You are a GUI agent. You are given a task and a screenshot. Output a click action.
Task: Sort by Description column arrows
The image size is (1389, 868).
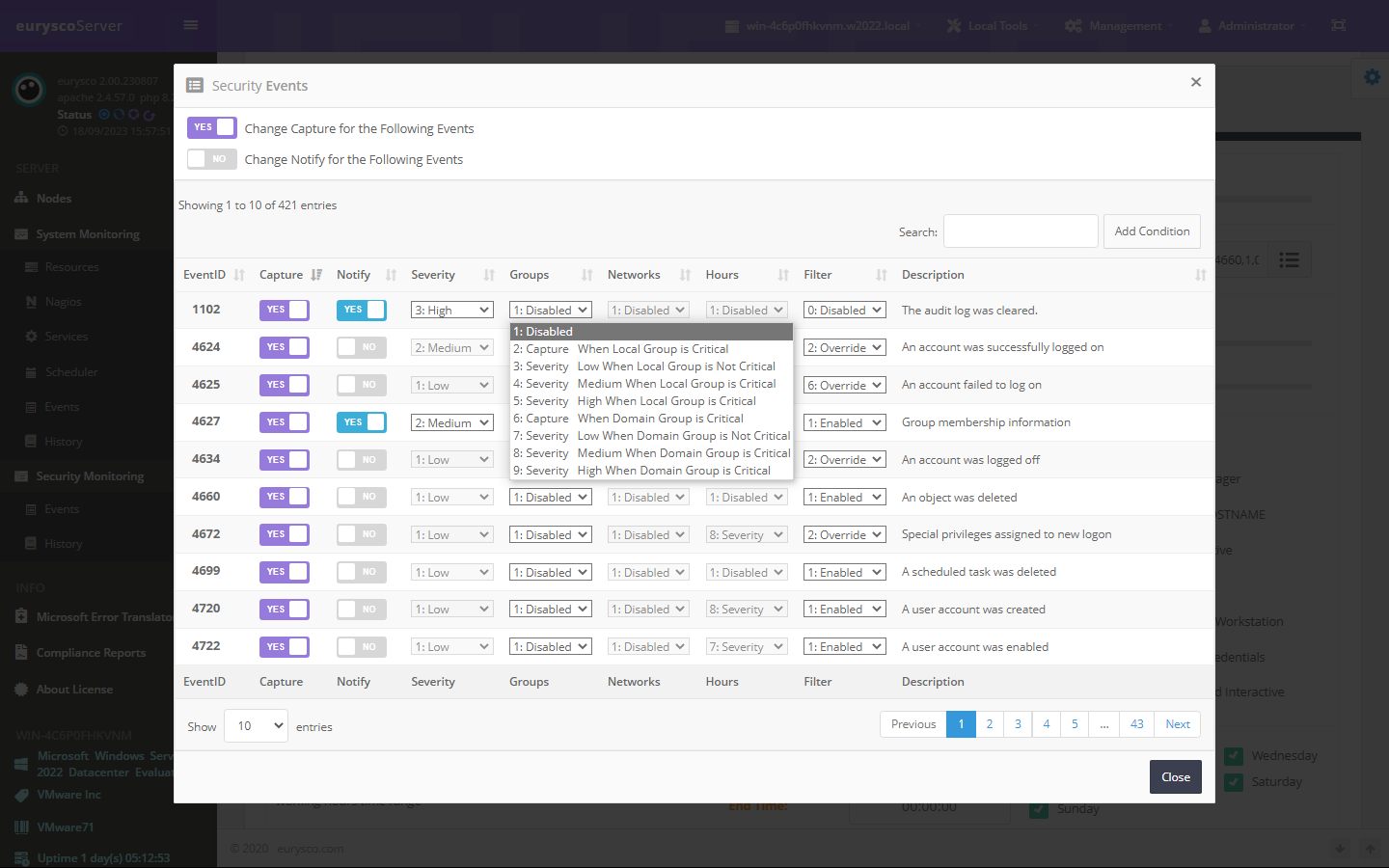pos(1200,275)
